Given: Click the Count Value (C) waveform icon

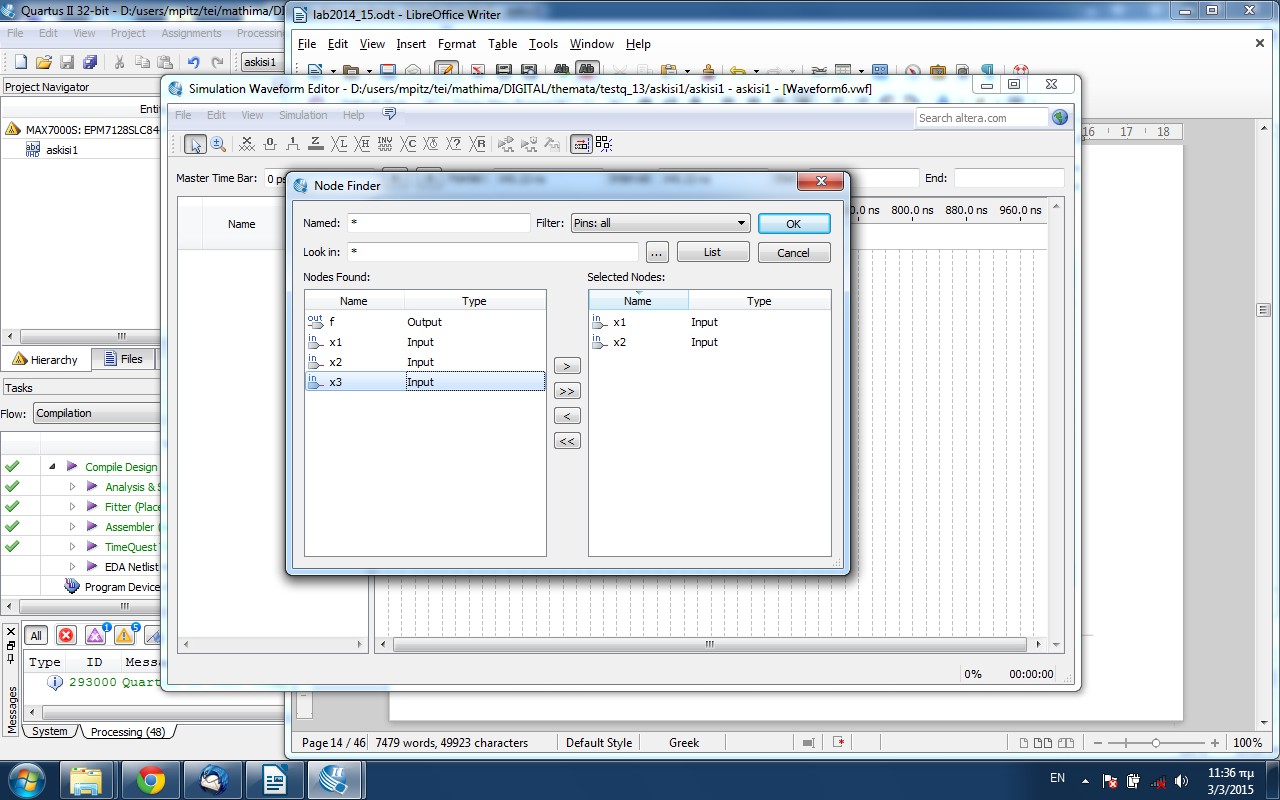Looking at the screenshot, I should [x=408, y=144].
